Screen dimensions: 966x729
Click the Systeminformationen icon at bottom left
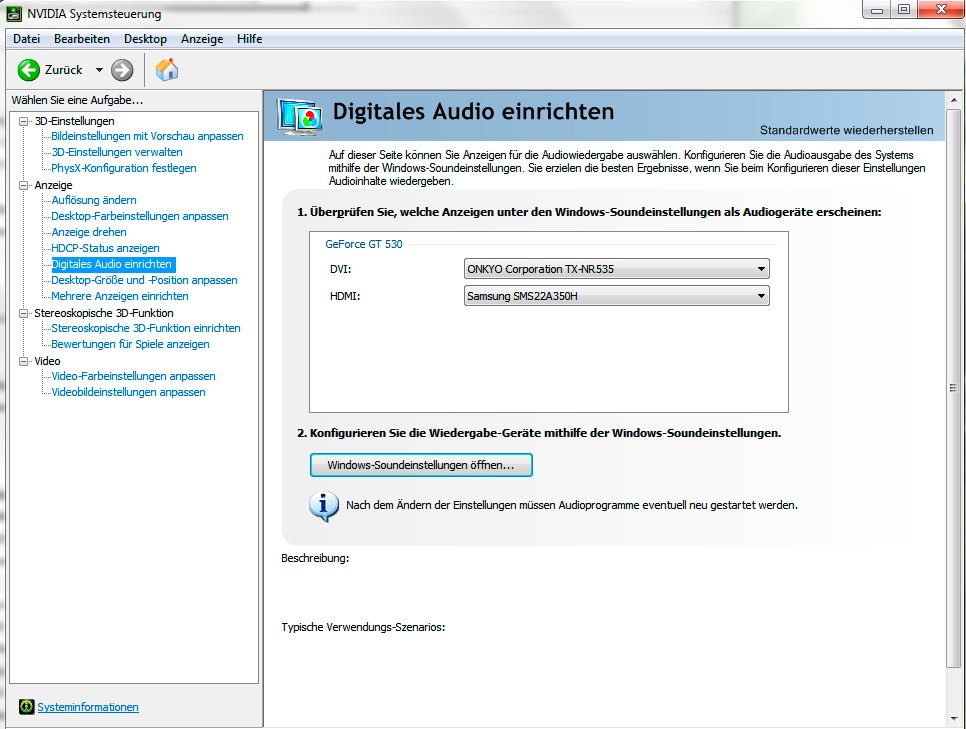(x=26, y=707)
